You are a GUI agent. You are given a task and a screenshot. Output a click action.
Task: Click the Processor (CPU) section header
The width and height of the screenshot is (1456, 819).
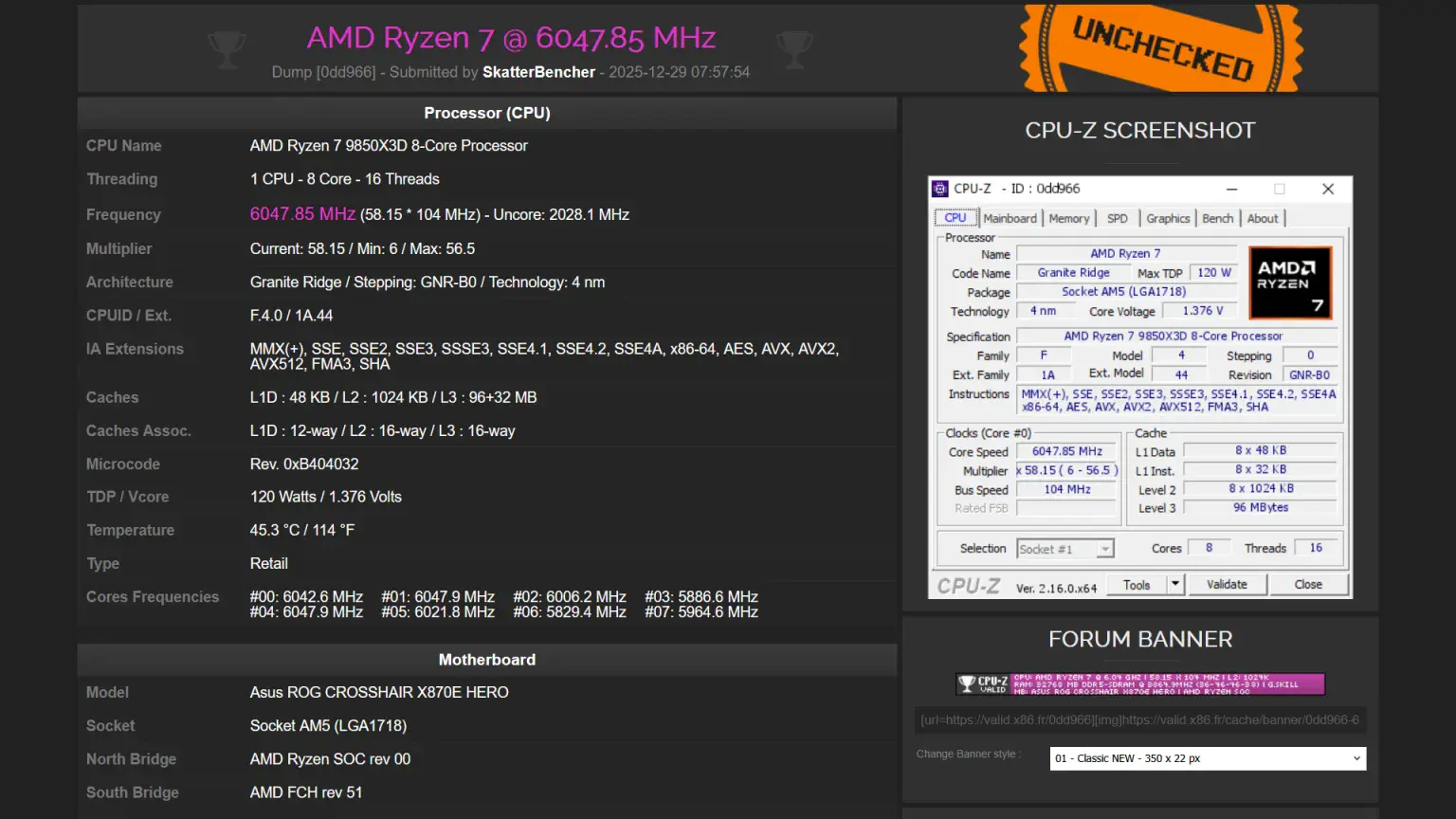[487, 113]
